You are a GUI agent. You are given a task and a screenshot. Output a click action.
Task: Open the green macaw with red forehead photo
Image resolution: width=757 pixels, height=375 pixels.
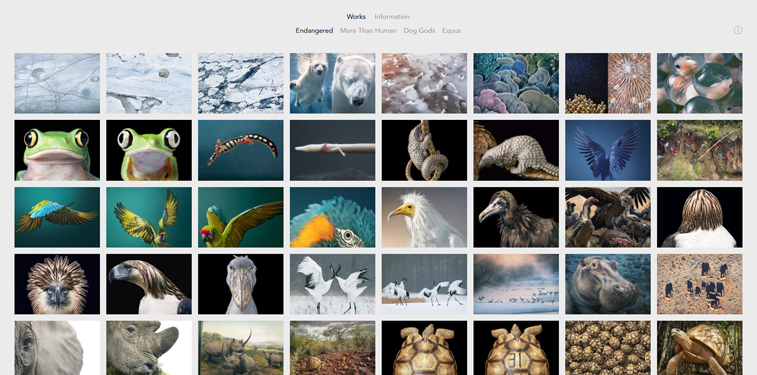240,217
